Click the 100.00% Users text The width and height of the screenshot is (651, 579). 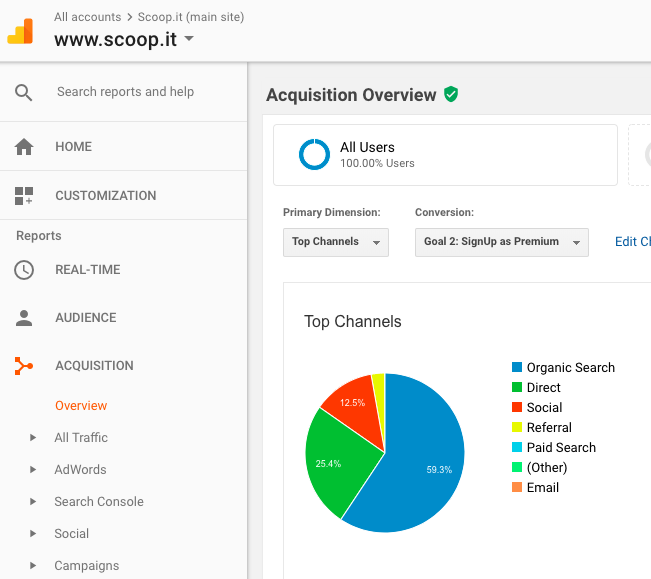[x=377, y=163]
